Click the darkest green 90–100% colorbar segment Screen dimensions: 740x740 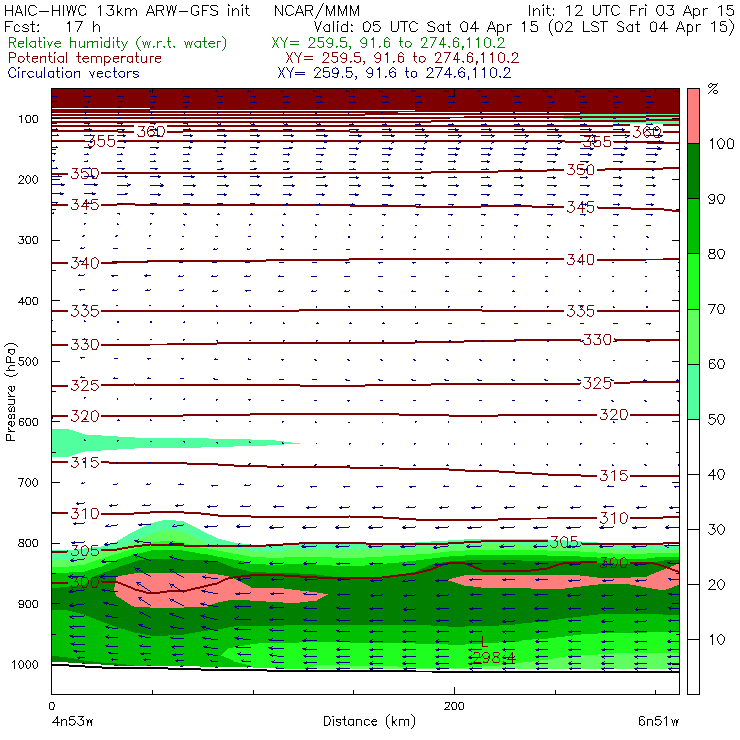point(693,171)
